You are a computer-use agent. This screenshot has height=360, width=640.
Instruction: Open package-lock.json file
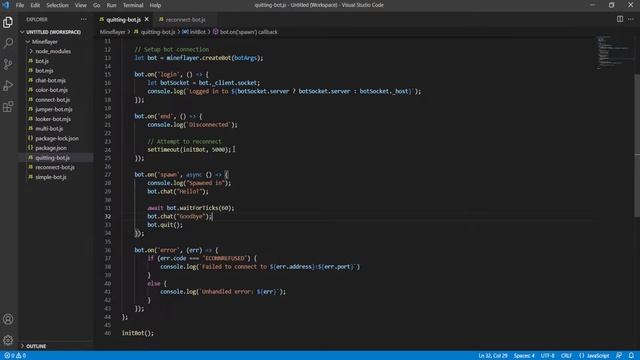coord(57,138)
